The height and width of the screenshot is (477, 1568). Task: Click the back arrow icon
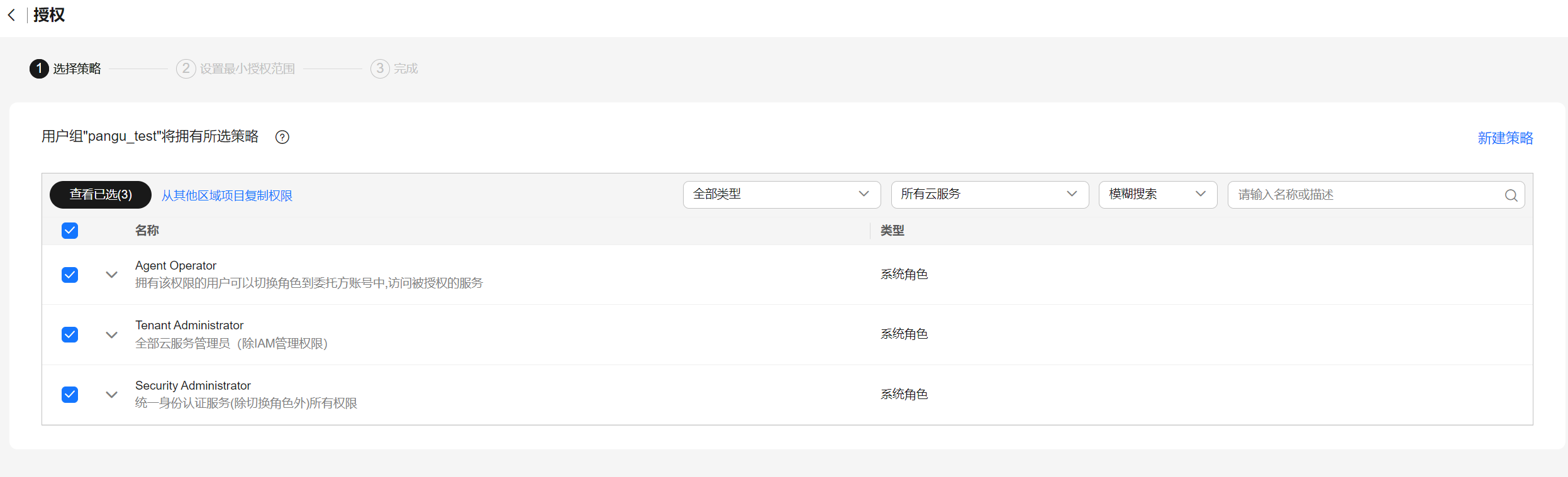tap(11, 15)
